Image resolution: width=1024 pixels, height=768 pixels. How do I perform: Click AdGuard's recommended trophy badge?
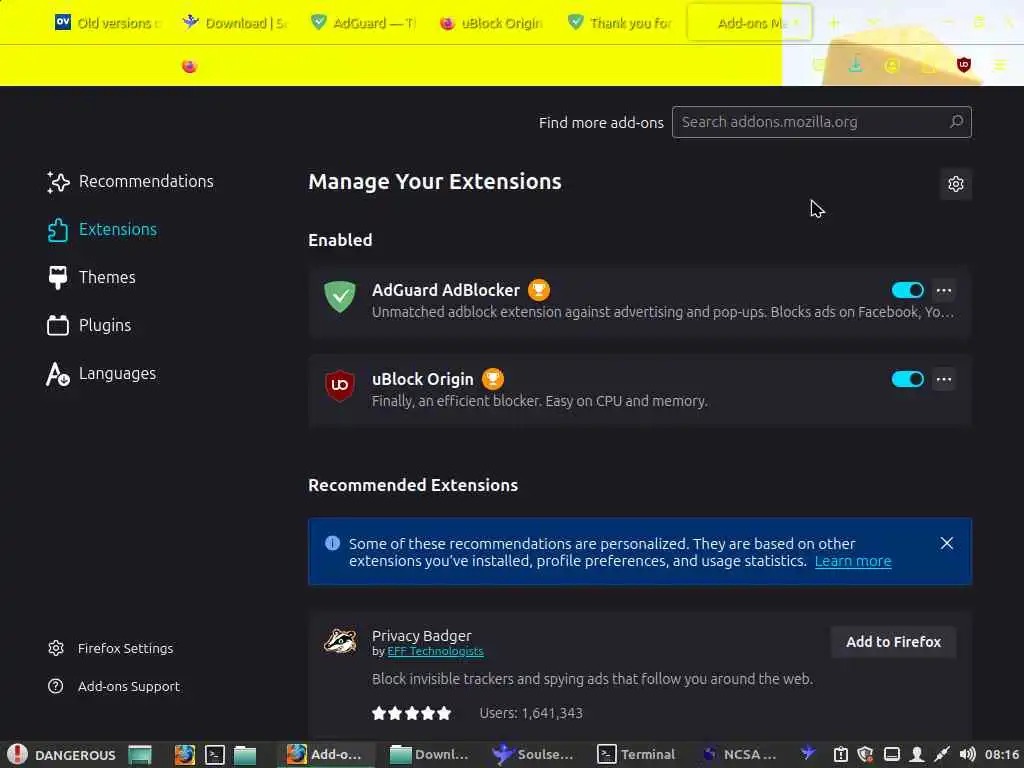click(539, 289)
